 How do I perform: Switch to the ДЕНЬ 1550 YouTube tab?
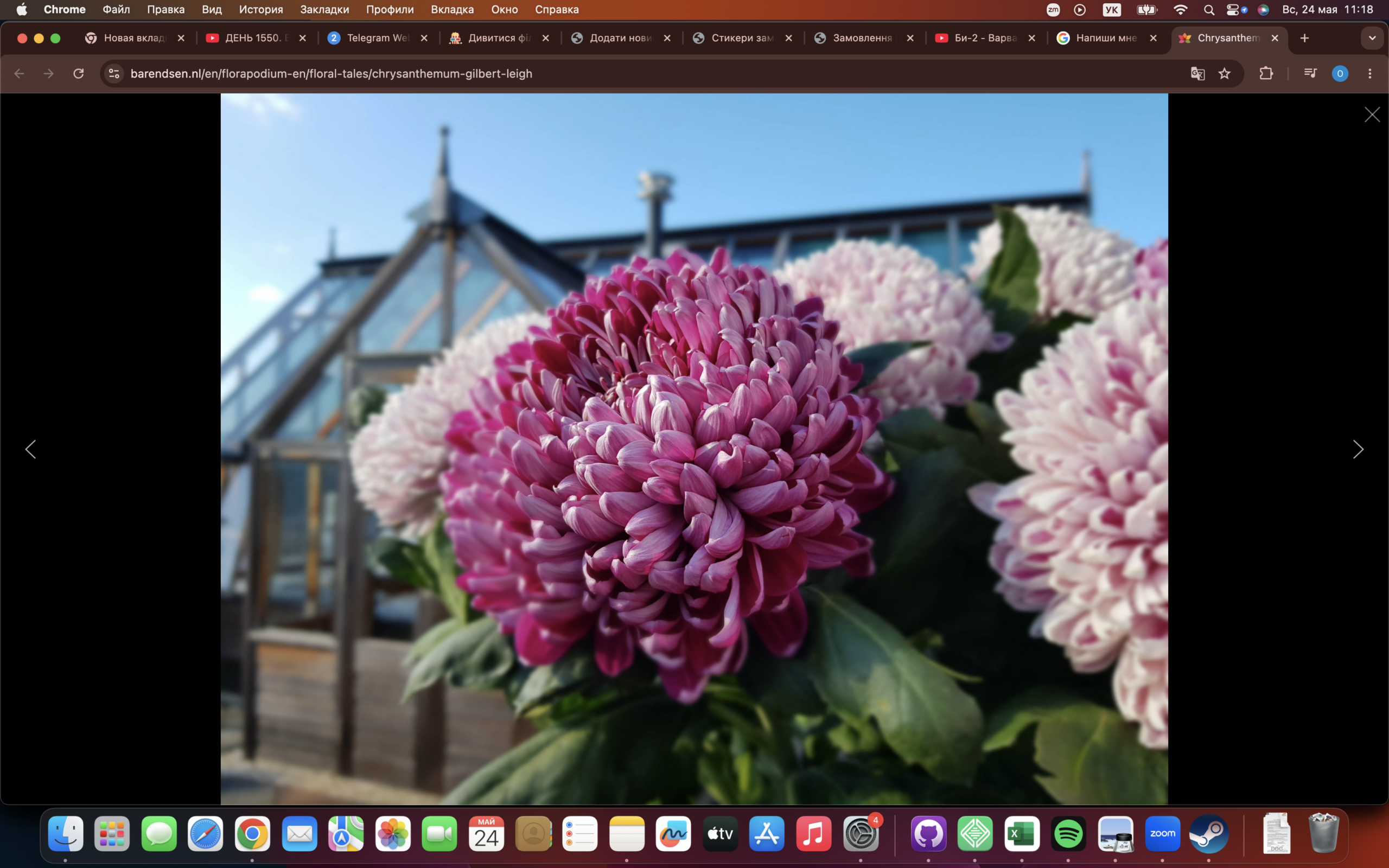257,38
